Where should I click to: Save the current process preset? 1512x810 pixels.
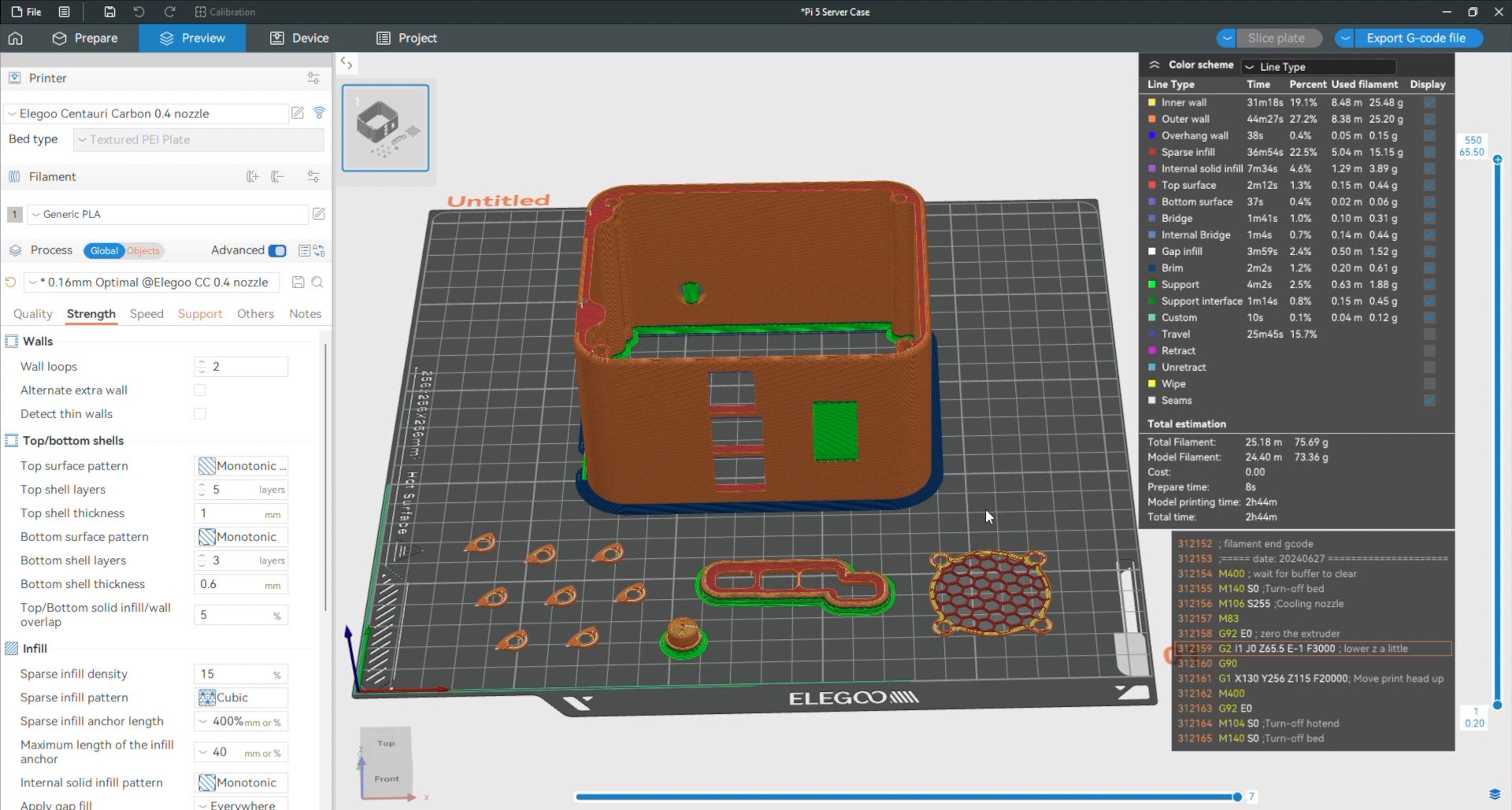298,283
